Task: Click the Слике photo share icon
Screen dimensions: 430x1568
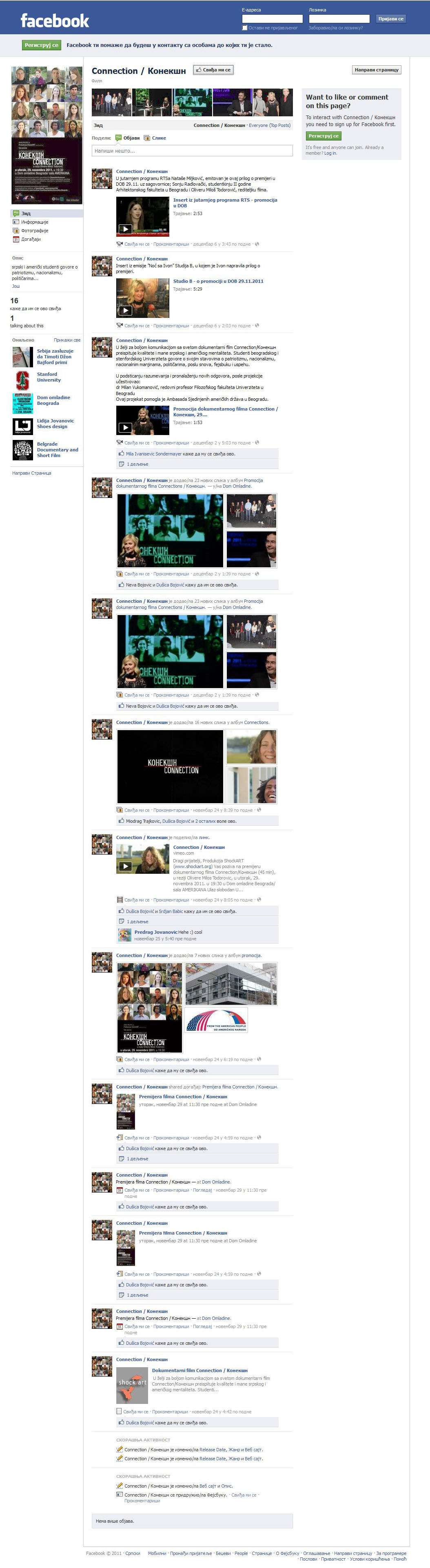Action: (146, 138)
